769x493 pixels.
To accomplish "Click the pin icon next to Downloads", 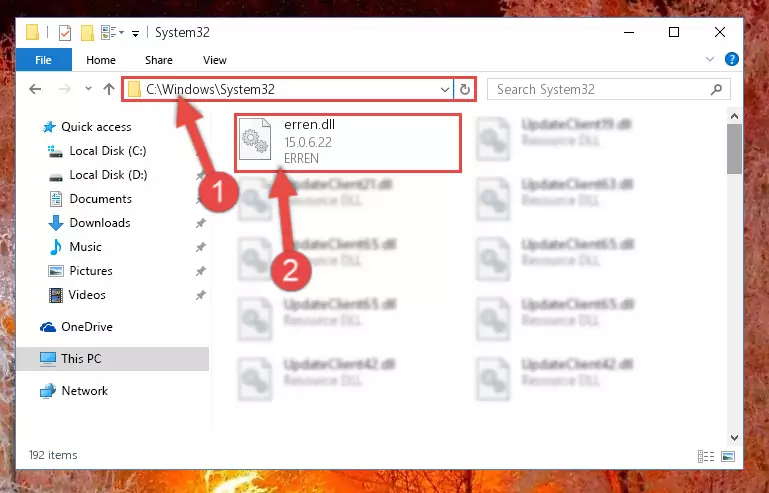I will [x=200, y=223].
